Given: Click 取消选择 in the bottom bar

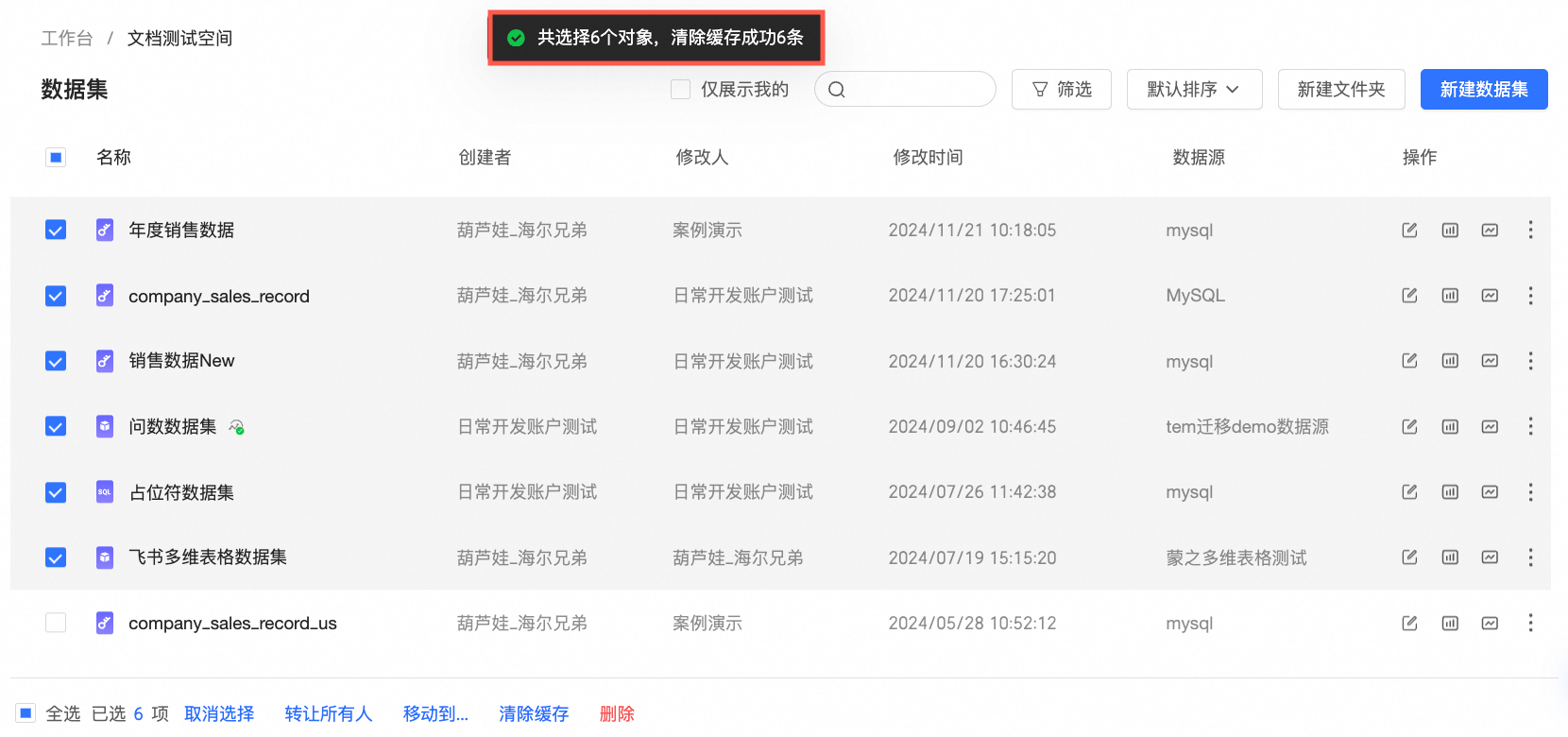Looking at the screenshot, I should click(x=219, y=713).
